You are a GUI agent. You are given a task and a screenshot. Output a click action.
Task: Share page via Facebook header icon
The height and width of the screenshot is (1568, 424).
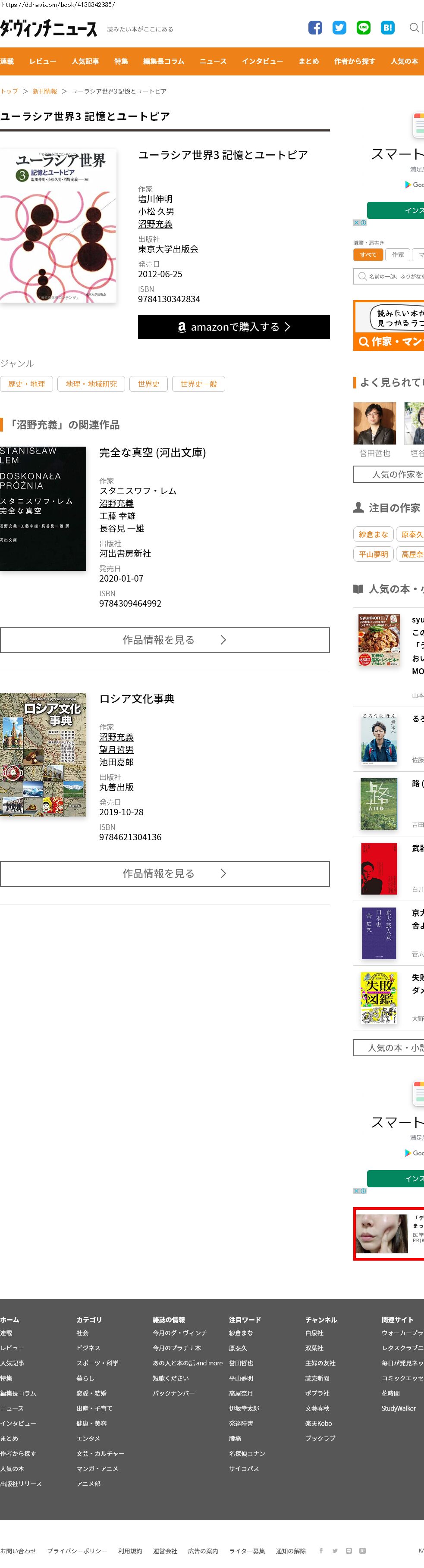tap(315, 28)
